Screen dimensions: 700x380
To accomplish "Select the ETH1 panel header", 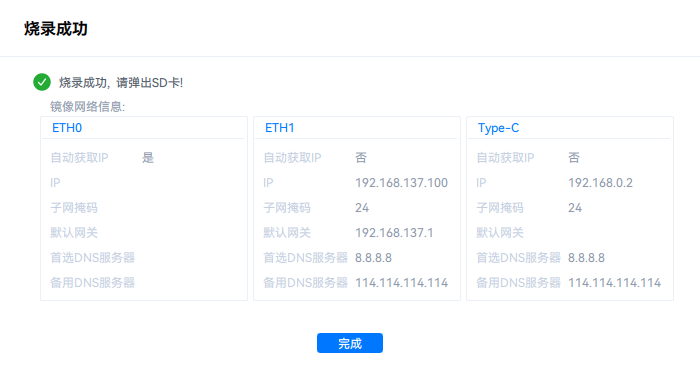I will (279, 128).
